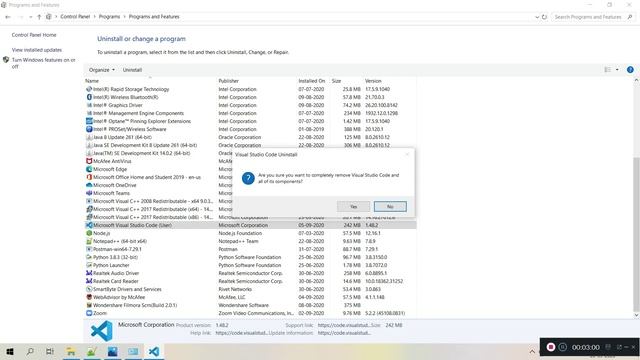Image resolution: width=640 pixels, height=360 pixels.
Task: Pause the screen recording
Action: pos(562,347)
